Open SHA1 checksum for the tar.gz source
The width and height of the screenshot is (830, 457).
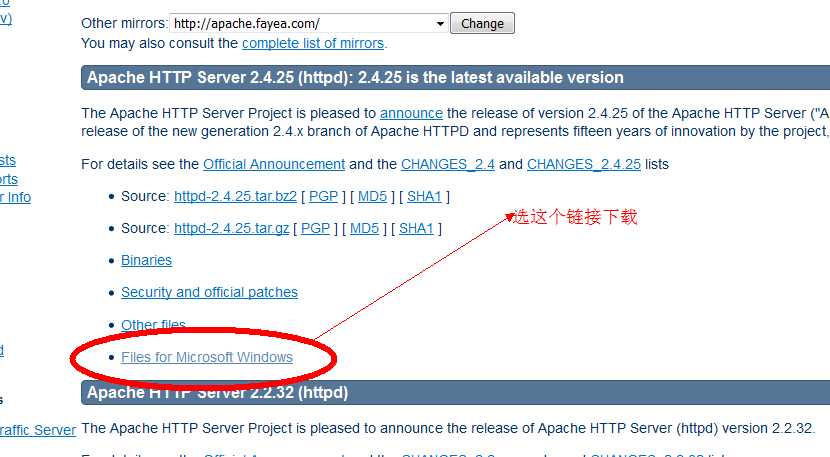pyautogui.click(x=416, y=228)
